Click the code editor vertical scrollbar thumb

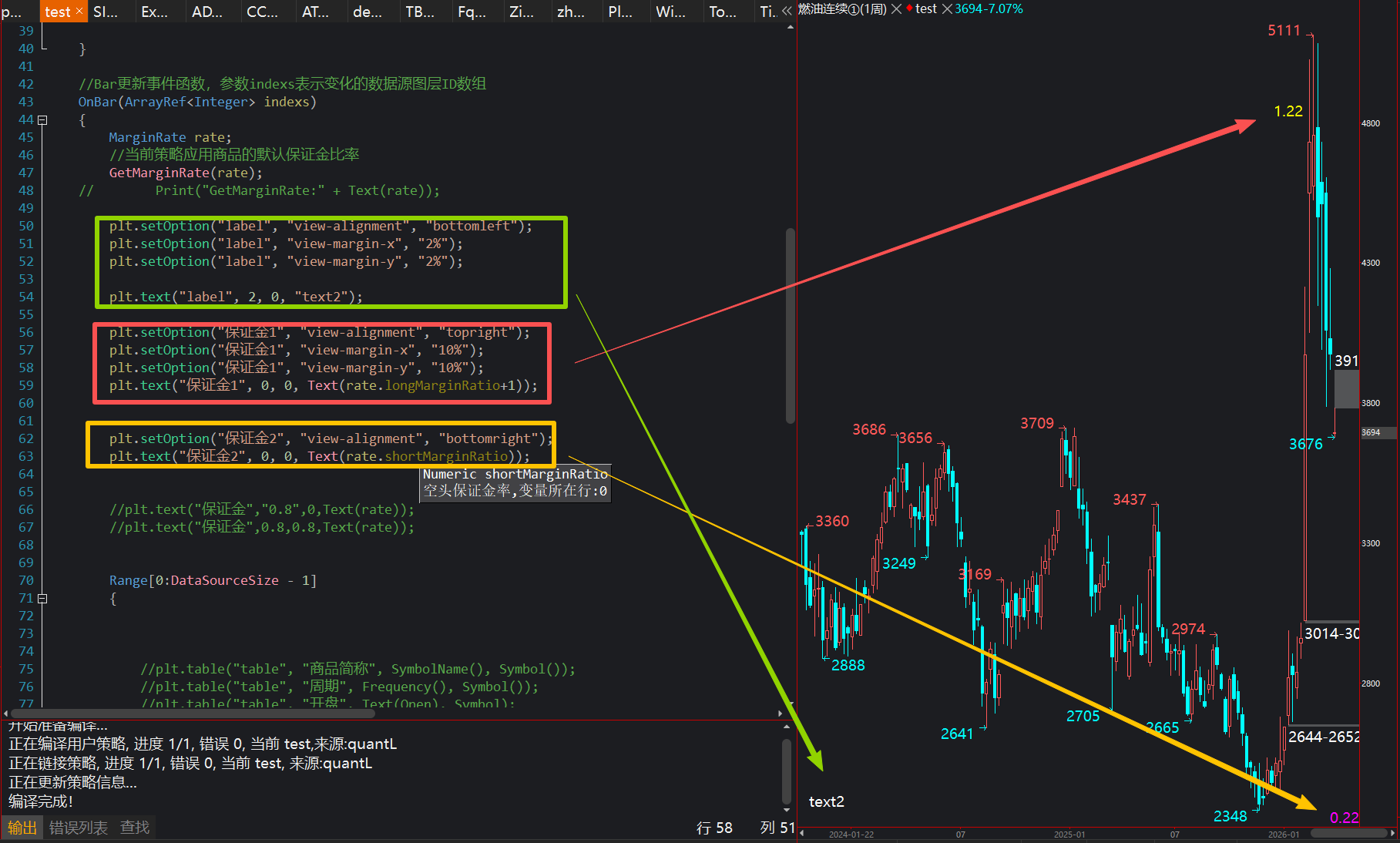tap(790, 324)
